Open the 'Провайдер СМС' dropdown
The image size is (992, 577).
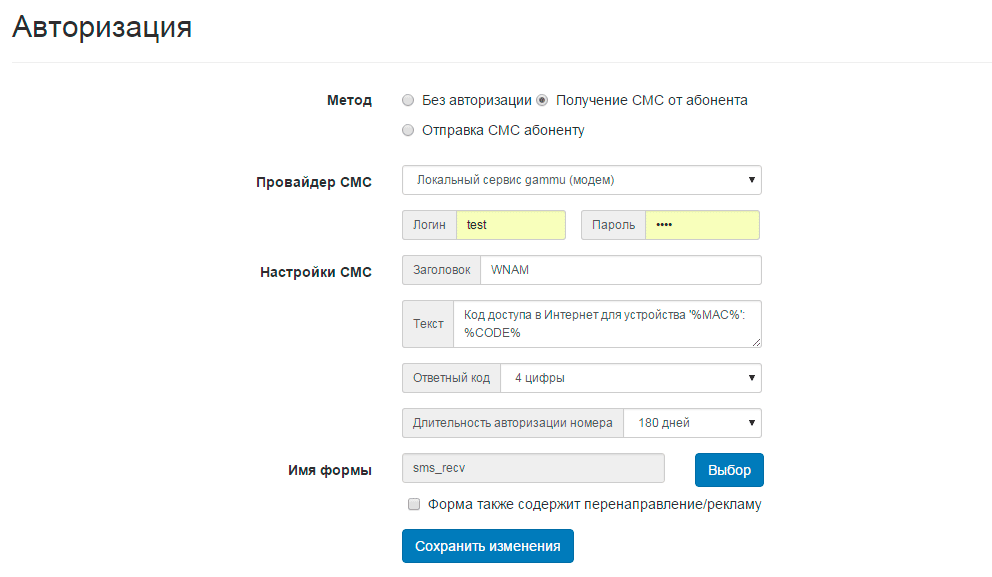coord(581,180)
